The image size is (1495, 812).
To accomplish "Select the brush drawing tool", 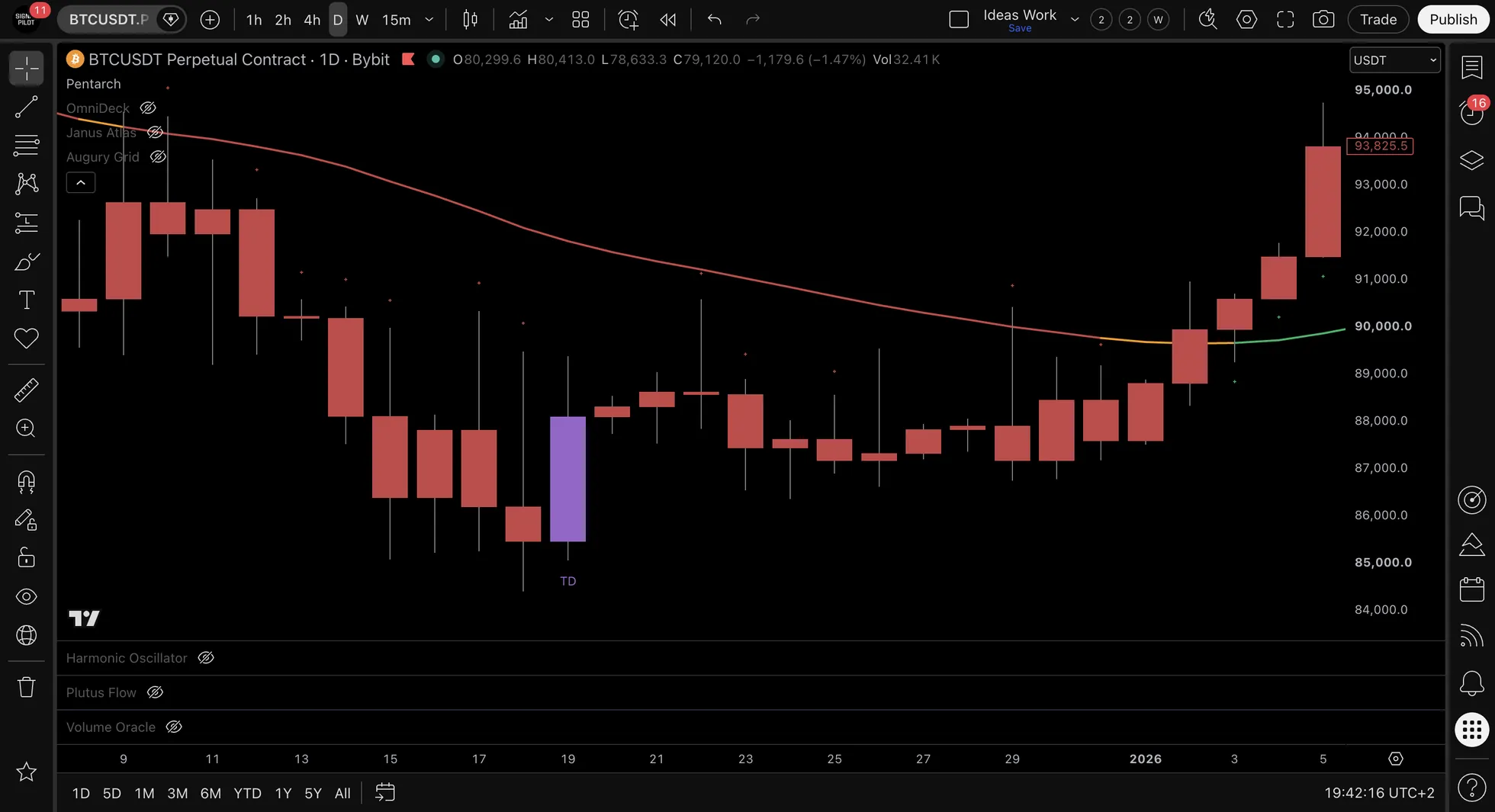I will pyautogui.click(x=26, y=262).
